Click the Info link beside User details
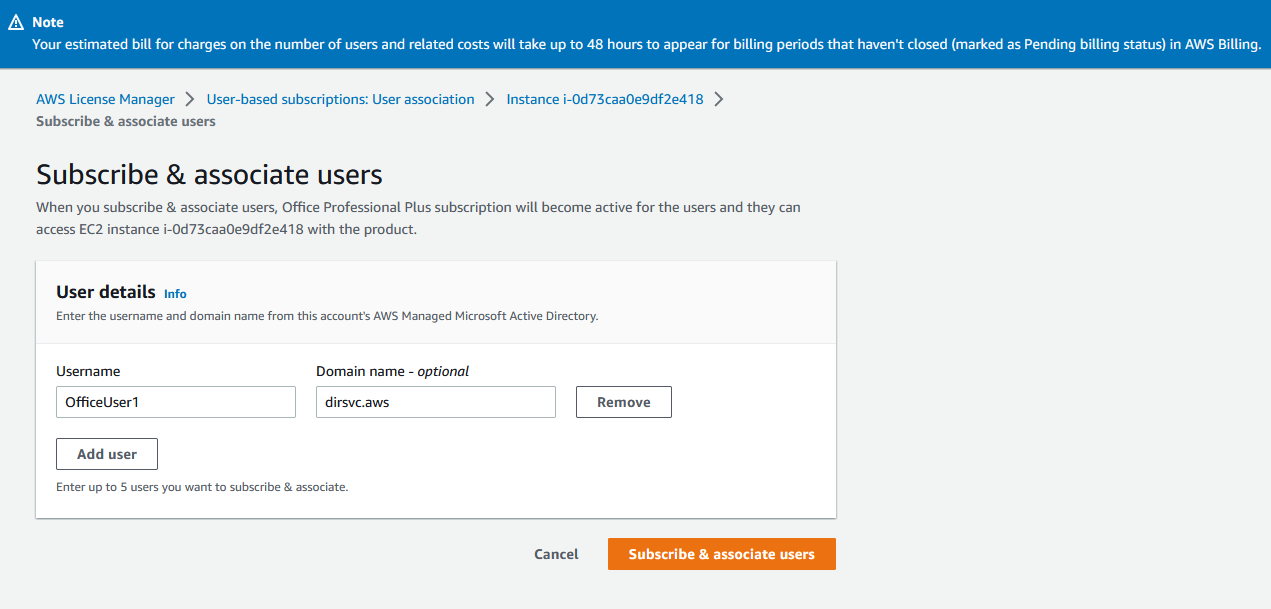 [175, 293]
